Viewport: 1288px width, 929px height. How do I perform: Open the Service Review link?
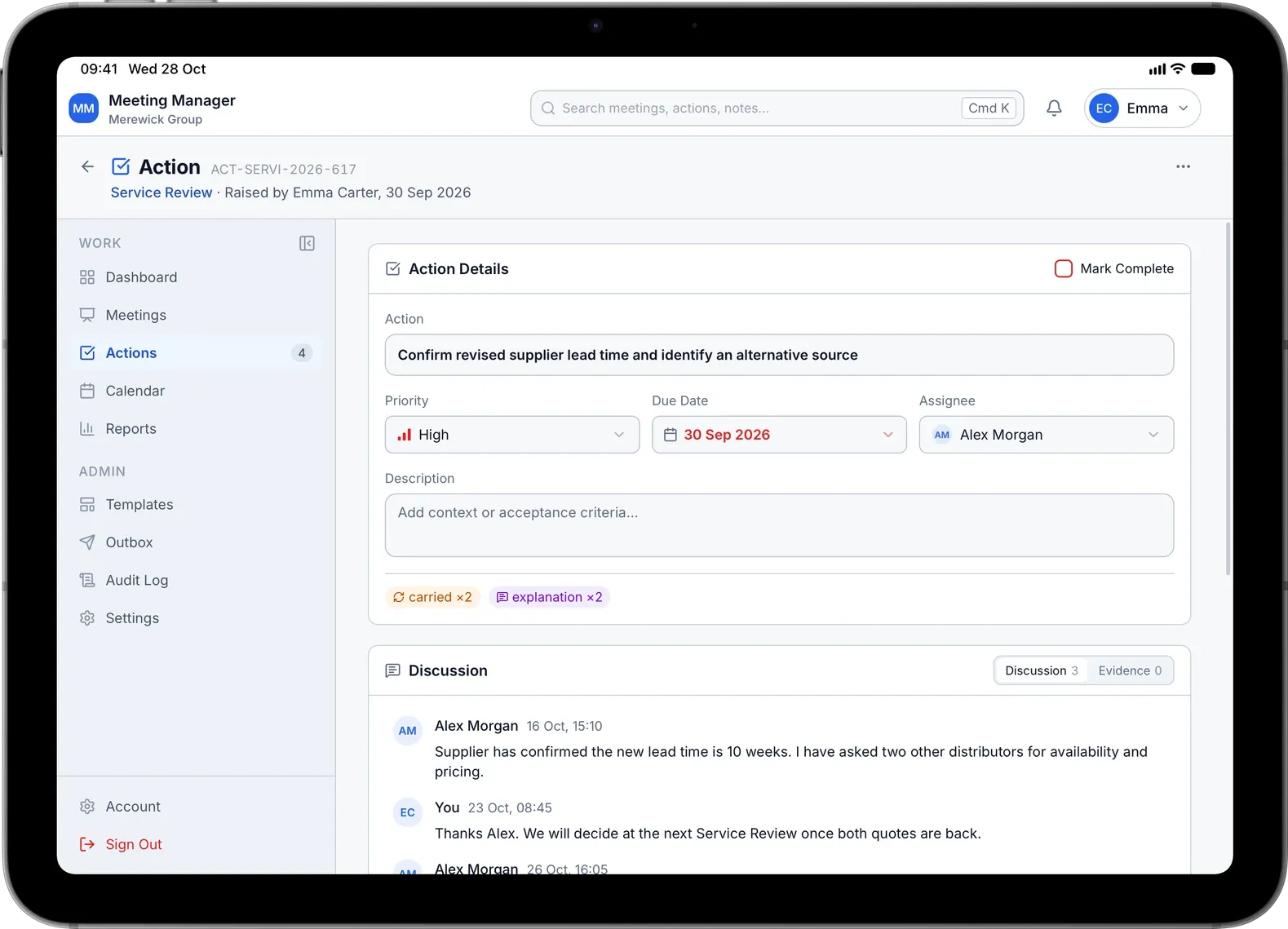[x=162, y=192]
